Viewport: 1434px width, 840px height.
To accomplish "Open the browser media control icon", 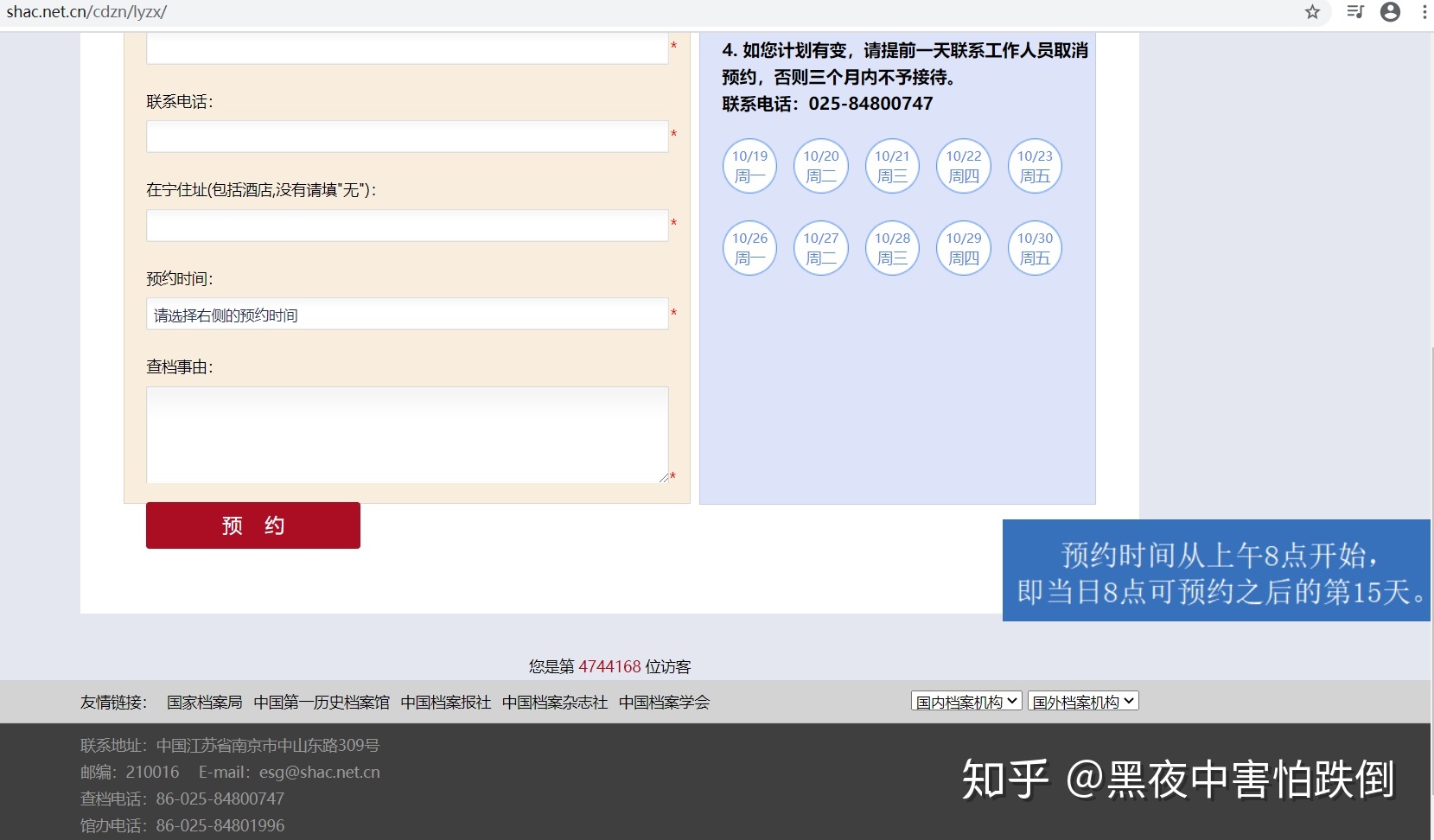I will [1354, 12].
